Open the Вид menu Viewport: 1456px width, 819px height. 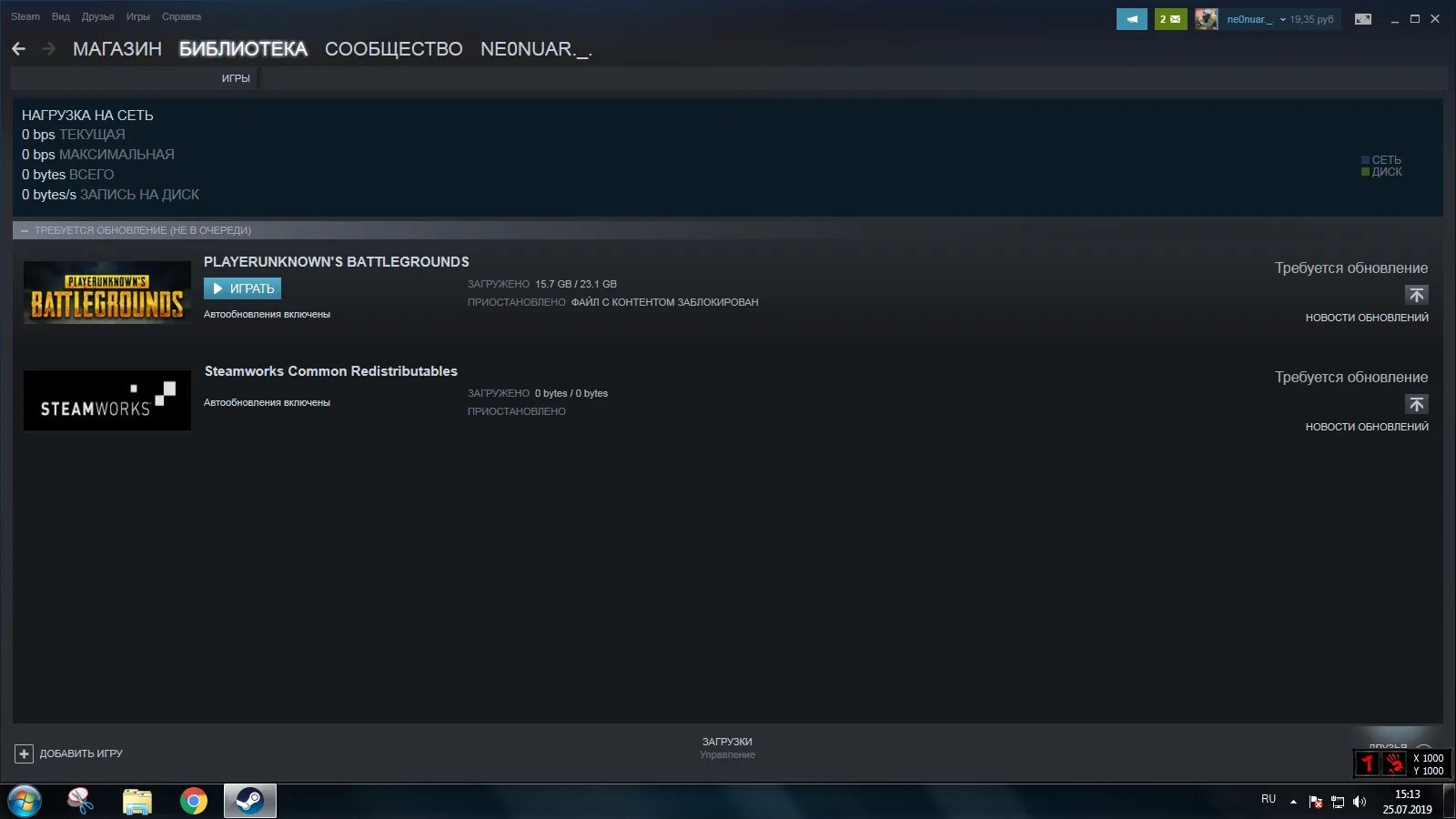coord(61,16)
